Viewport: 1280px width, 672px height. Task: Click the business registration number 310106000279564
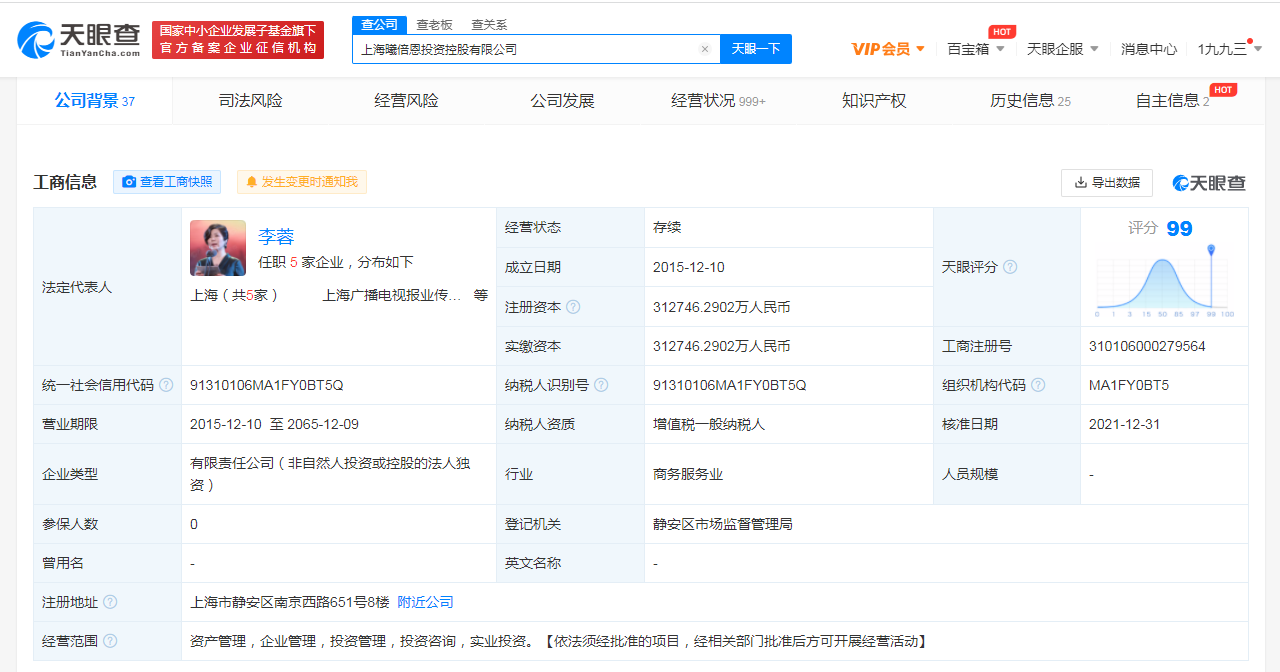pyautogui.click(x=1147, y=346)
